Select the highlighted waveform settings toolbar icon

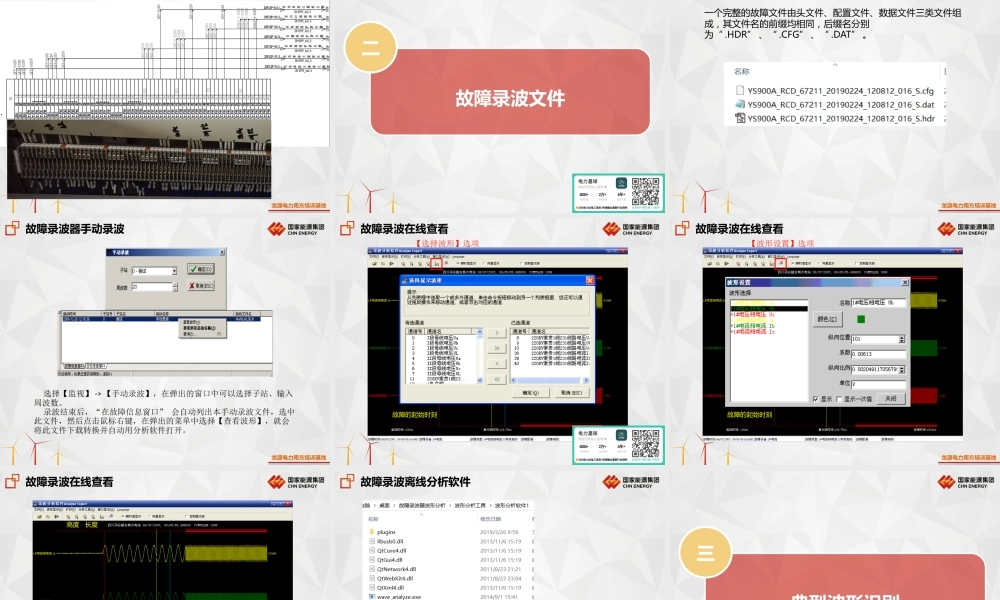[780, 262]
